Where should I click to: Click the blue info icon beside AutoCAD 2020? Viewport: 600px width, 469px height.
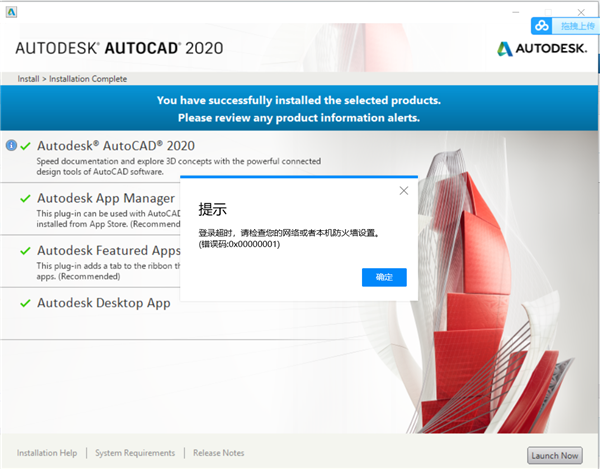[x=11, y=145]
